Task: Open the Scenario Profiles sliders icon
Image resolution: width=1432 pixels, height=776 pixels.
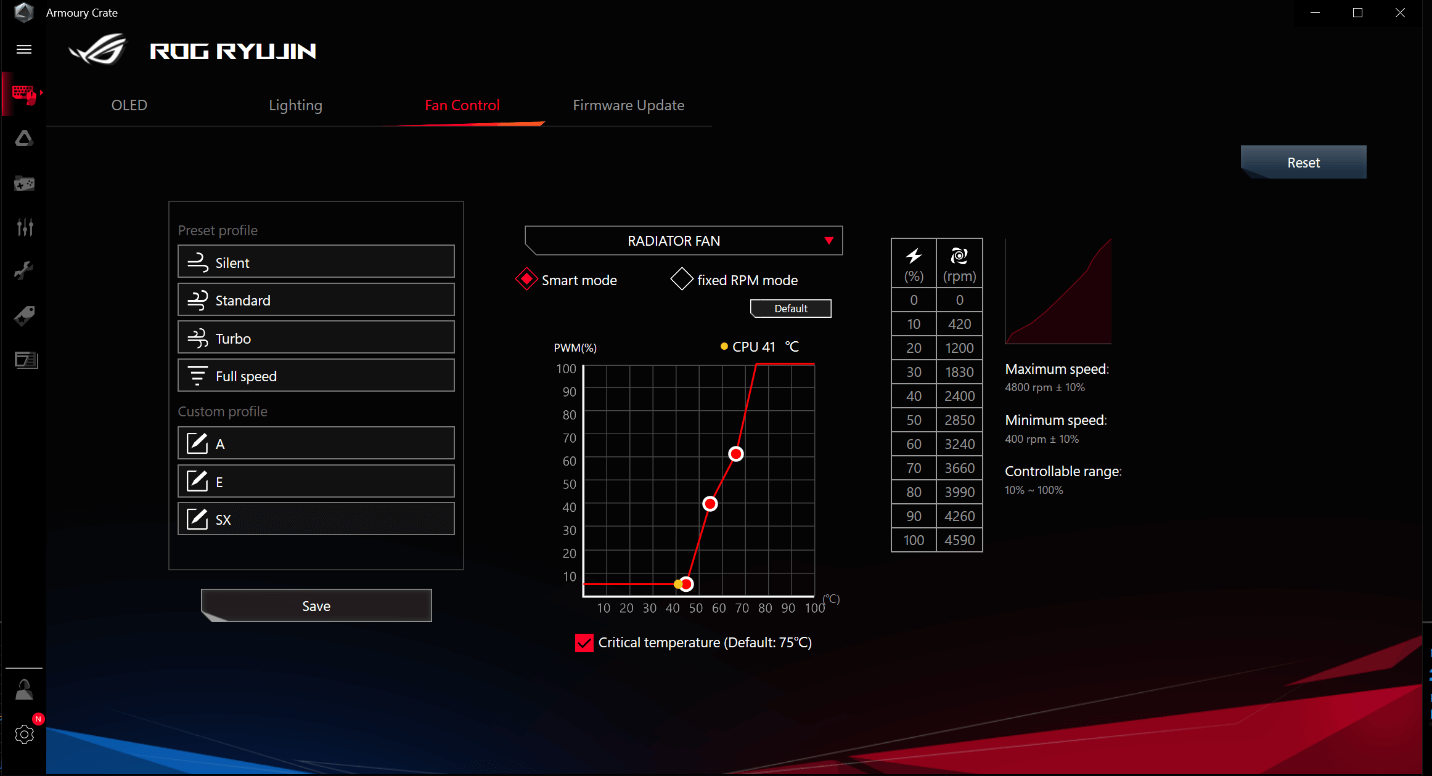Action: [x=24, y=228]
